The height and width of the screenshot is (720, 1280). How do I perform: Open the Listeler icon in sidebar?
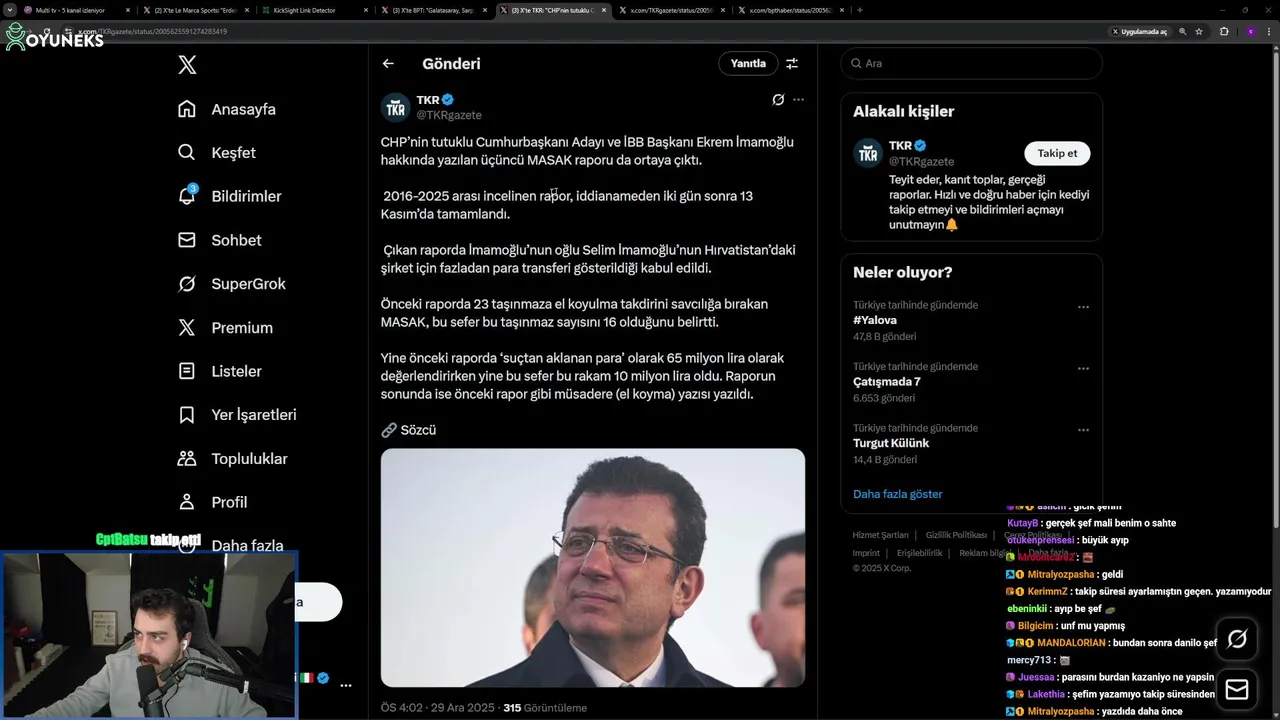pyautogui.click(x=187, y=371)
